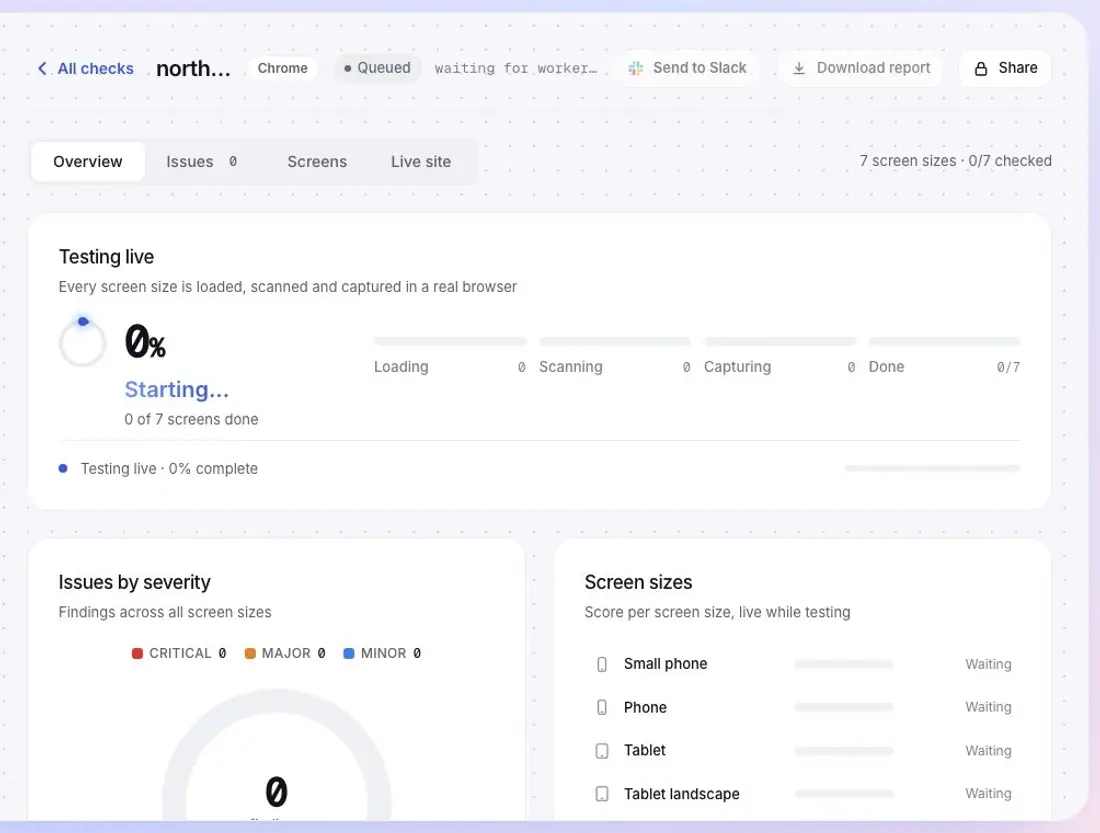This screenshot has width=1100, height=833.
Task: Click the Tablet landscape device icon
Action: pos(602,794)
